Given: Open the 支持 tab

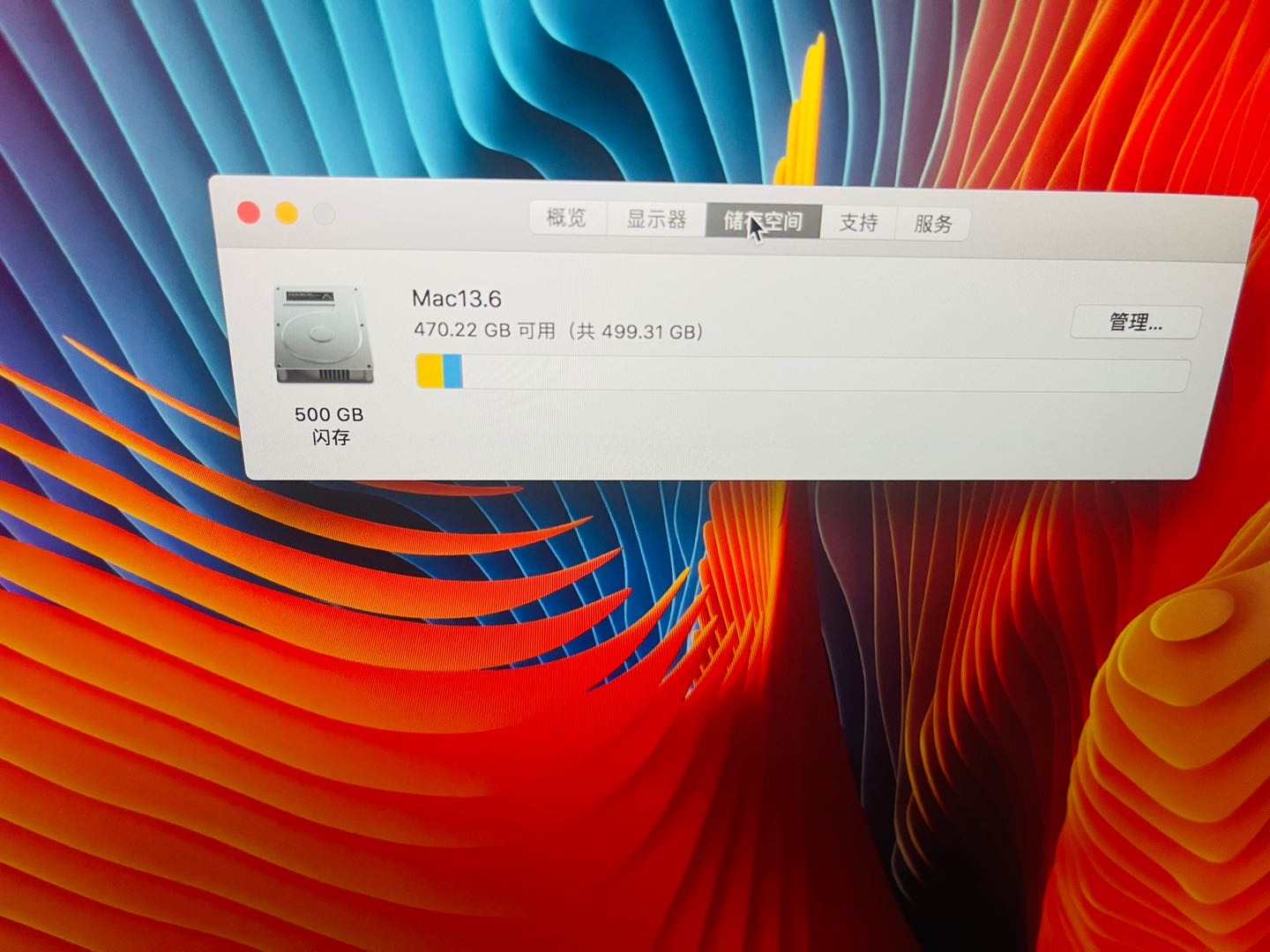Looking at the screenshot, I should 858,223.
